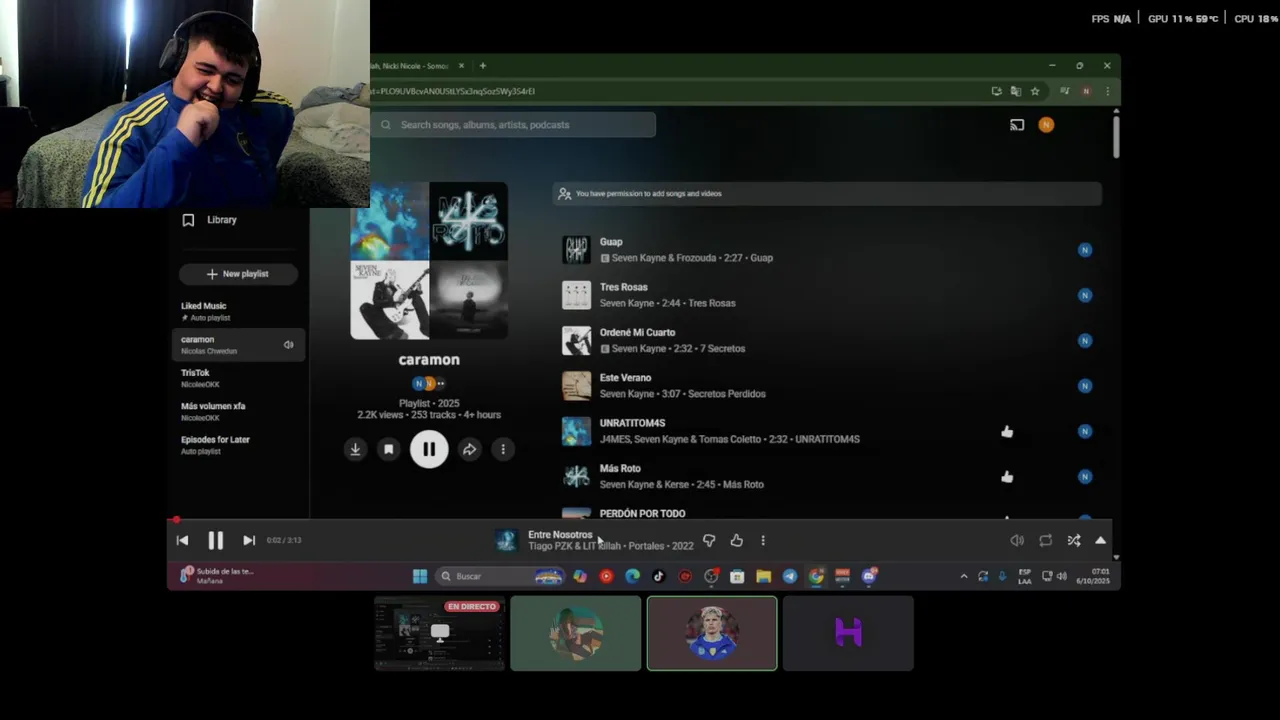Viewport: 1280px width, 720px height.
Task: Toggle repeat mode in player bar
Action: (x=1045, y=540)
